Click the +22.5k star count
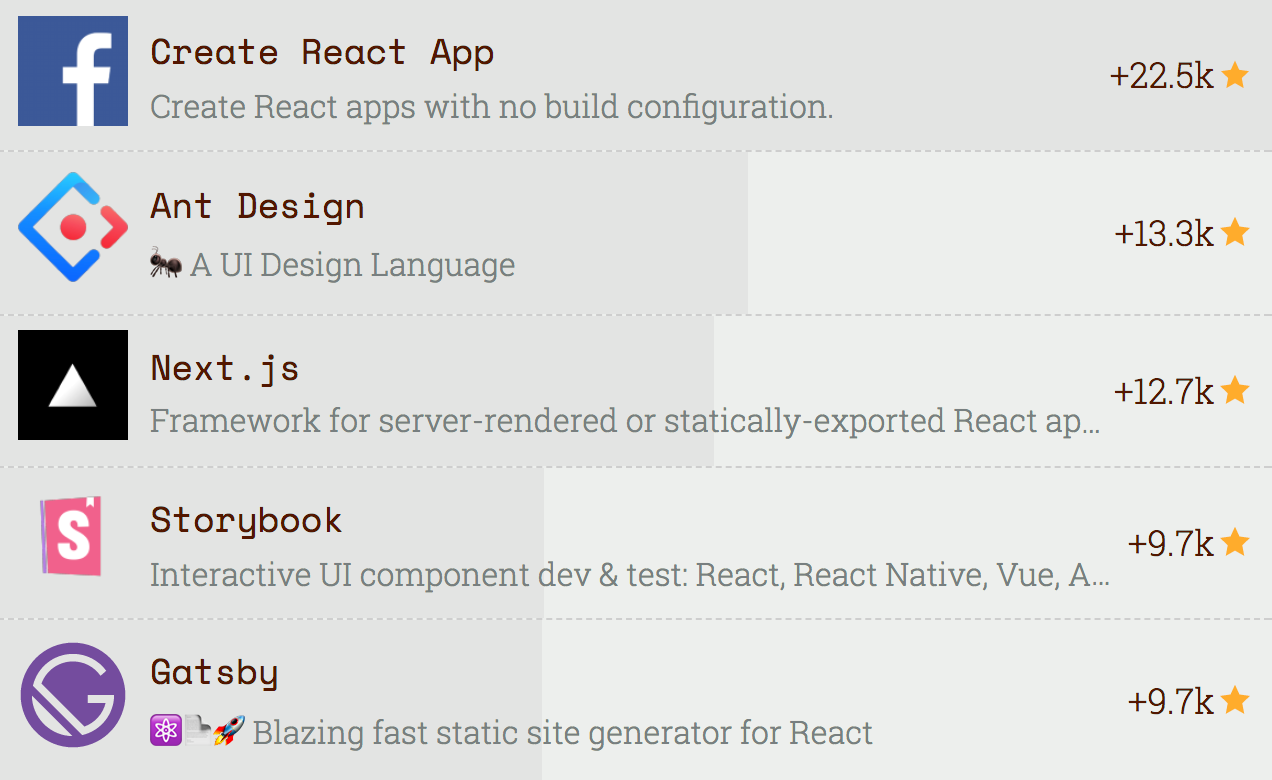 pos(1161,76)
